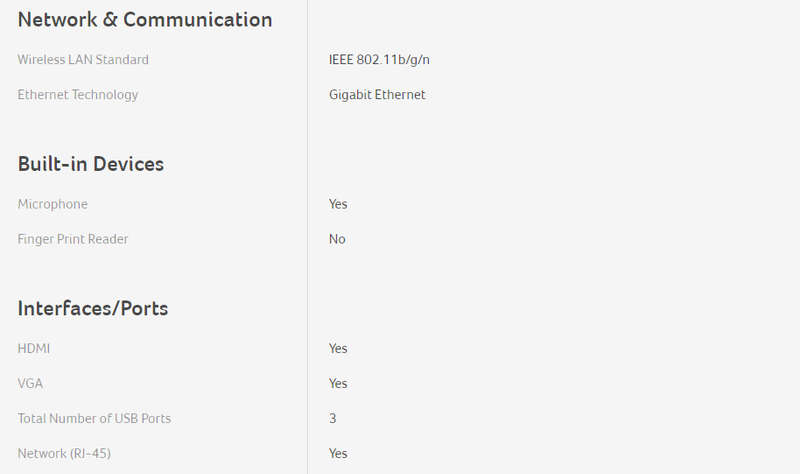The image size is (800, 474).
Task: Select the VGA spec label
Action: (30, 384)
